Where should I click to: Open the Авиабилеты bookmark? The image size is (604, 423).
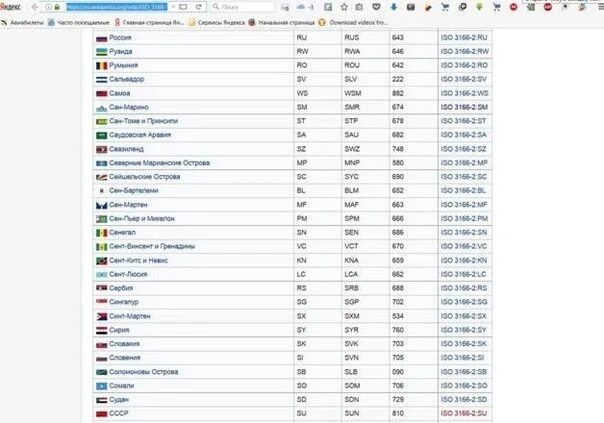coord(23,23)
